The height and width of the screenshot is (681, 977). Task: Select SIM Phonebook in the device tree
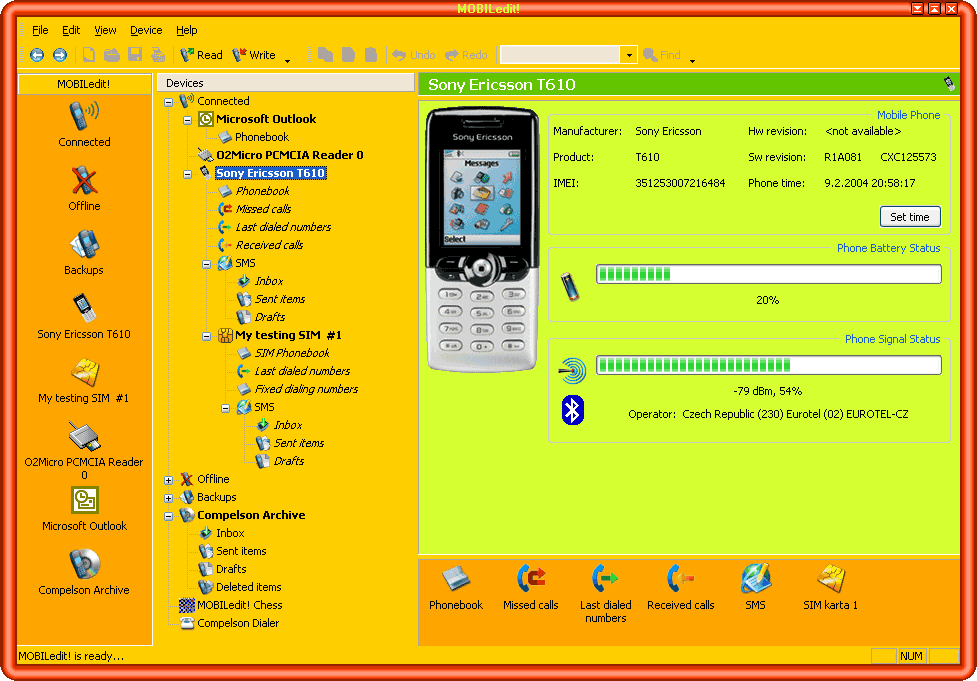pyautogui.click(x=292, y=353)
